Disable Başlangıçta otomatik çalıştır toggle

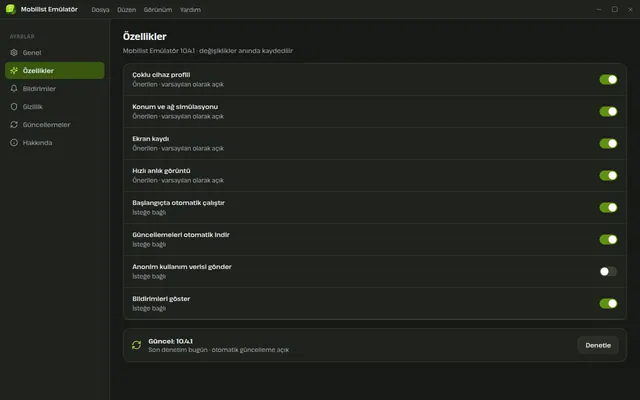click(608, 207)
